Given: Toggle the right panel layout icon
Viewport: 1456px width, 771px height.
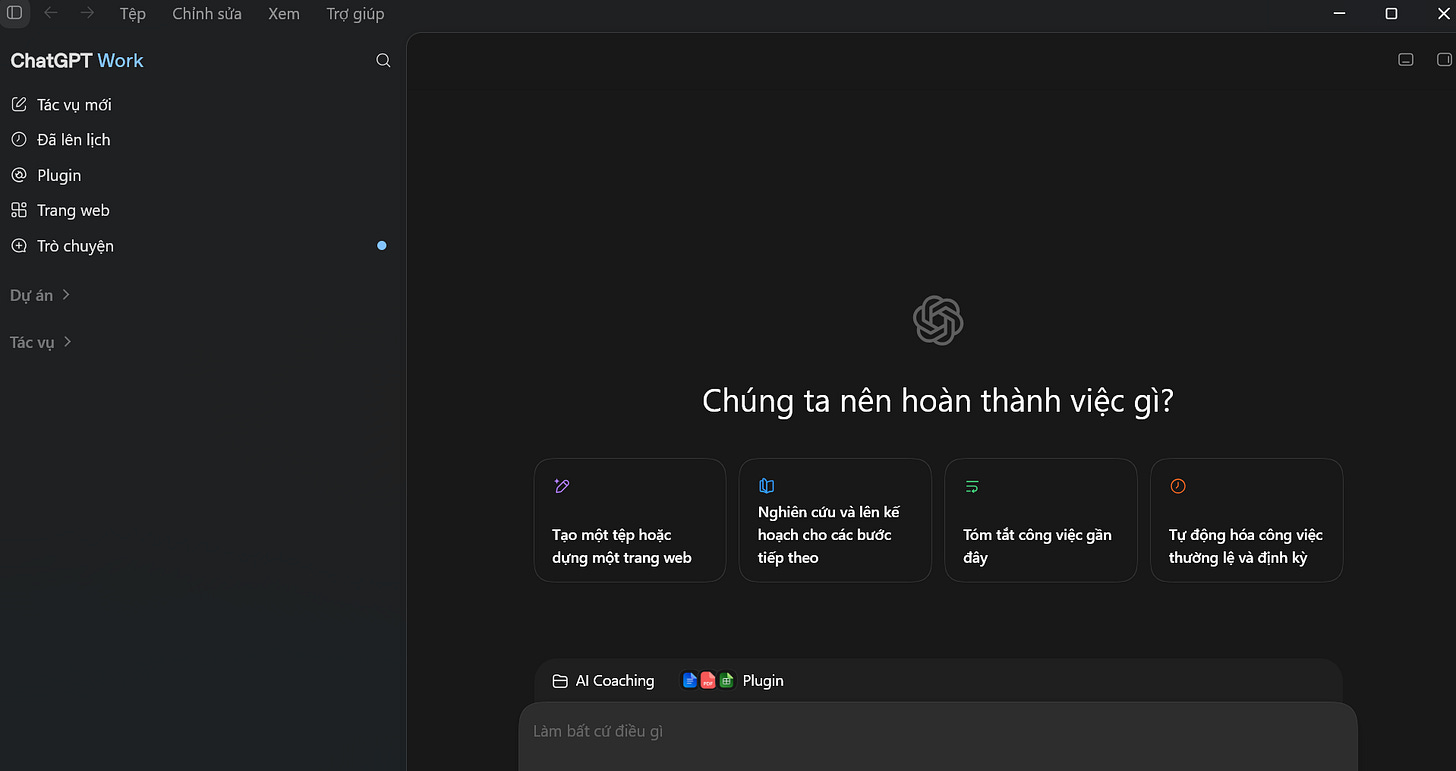Looking at the screenshot, I should (1444, 60).
